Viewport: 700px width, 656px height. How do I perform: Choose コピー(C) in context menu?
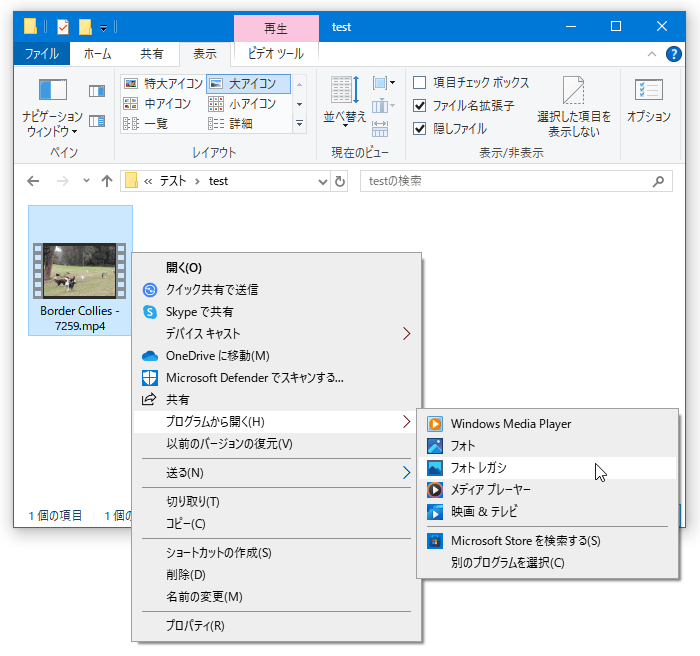click(277, 524)
